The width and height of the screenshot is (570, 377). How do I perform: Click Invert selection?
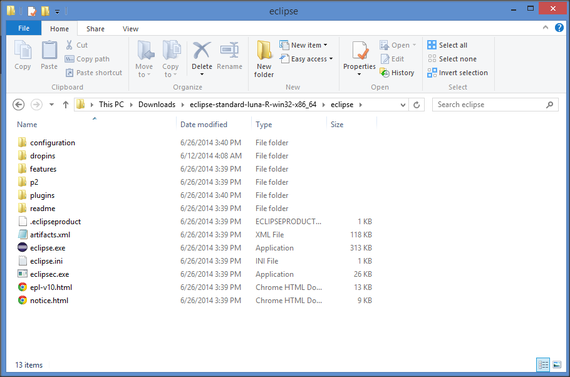point(458,73)
